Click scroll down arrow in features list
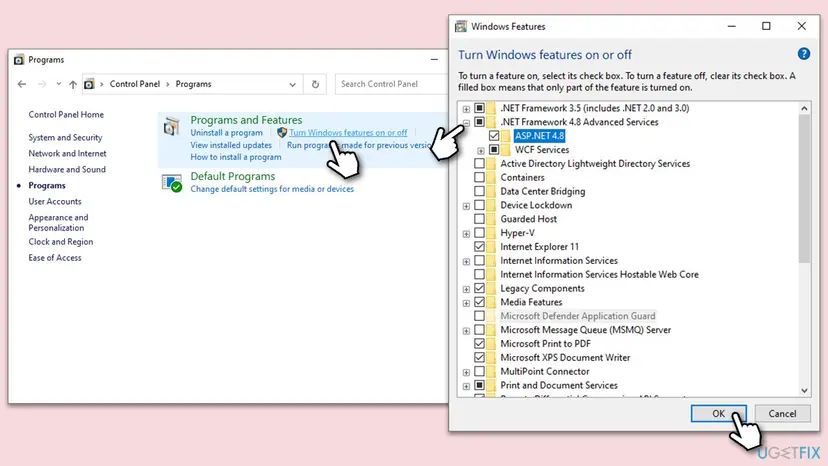The image size is (828, 466). click(x=804, y=391)
